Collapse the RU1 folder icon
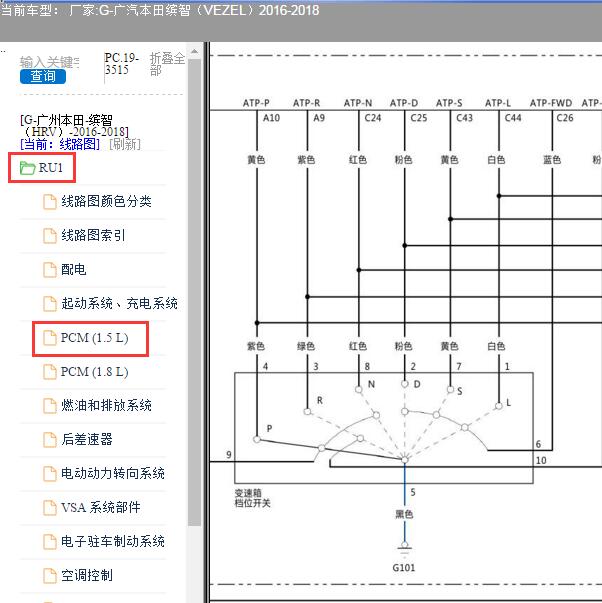602x603 pixels. point(27,168)
